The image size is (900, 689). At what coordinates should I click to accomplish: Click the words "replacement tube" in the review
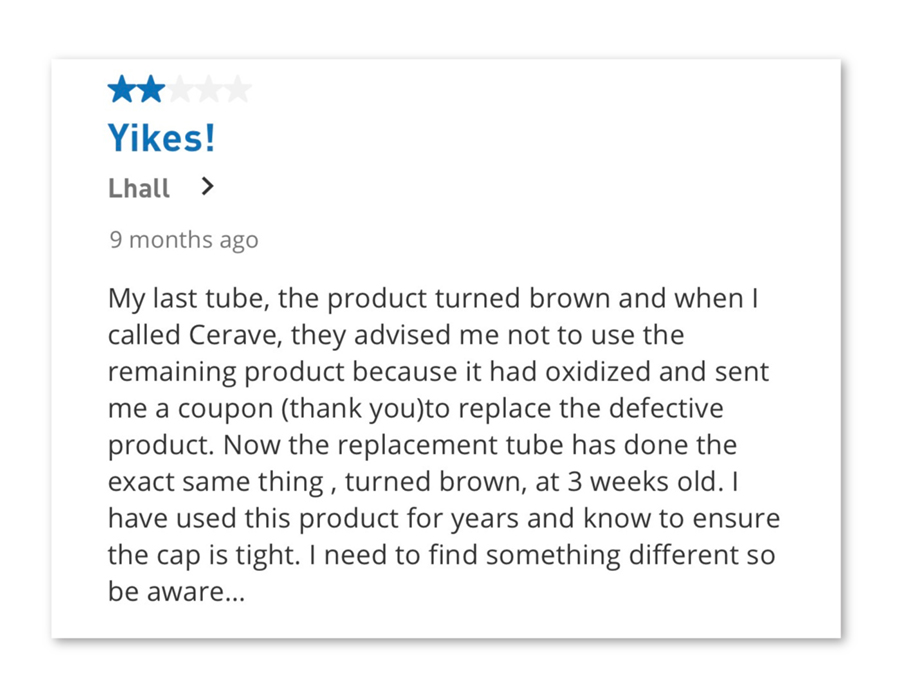[x=472, y=446]
